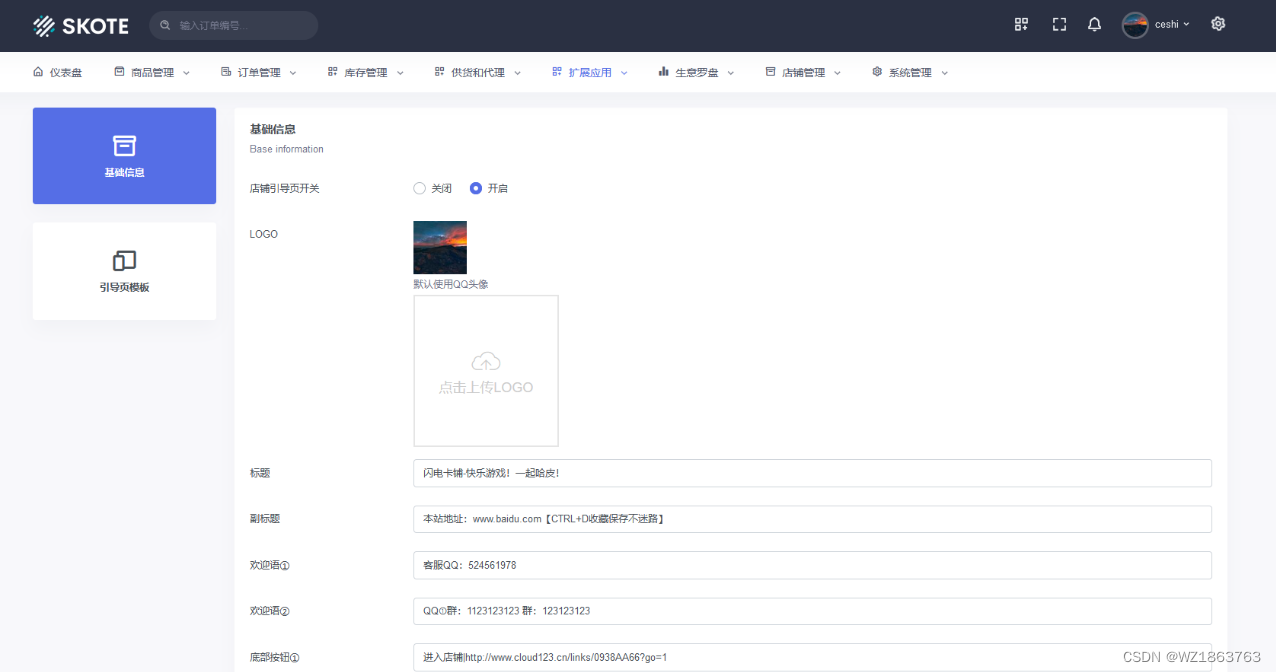Select the 开启 radio button
This screenshot has height=672, width=1276.
pos(476,188)
